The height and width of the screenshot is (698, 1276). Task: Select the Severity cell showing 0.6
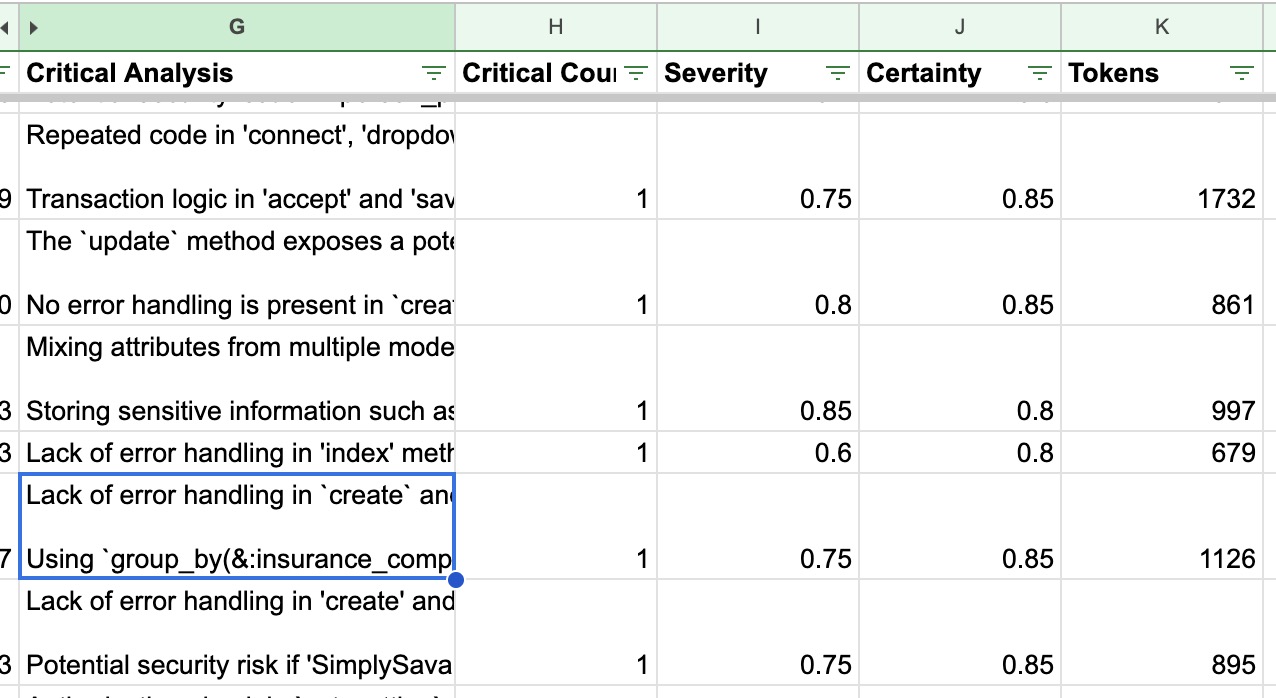(757, 452)
